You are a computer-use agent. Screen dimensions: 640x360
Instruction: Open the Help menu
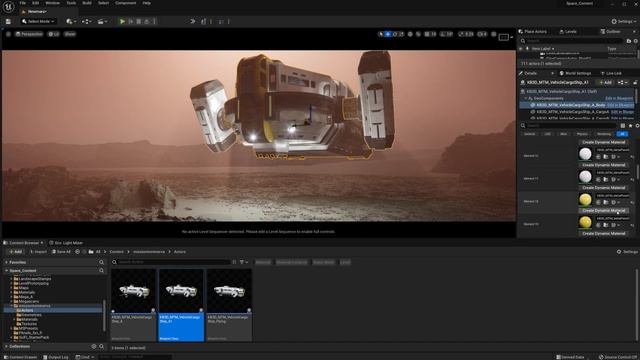click(x=147, y=3)
